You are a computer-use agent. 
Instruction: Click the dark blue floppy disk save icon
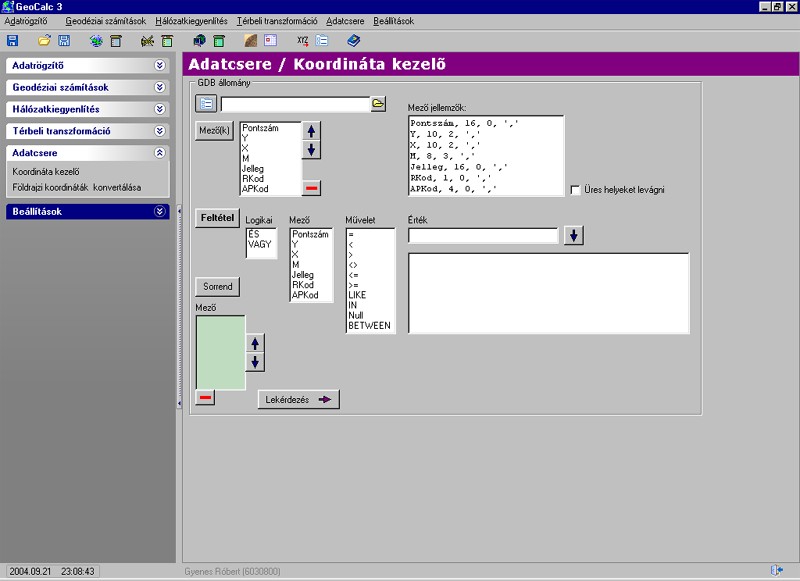pyautogui.click(x=13, y=41)
